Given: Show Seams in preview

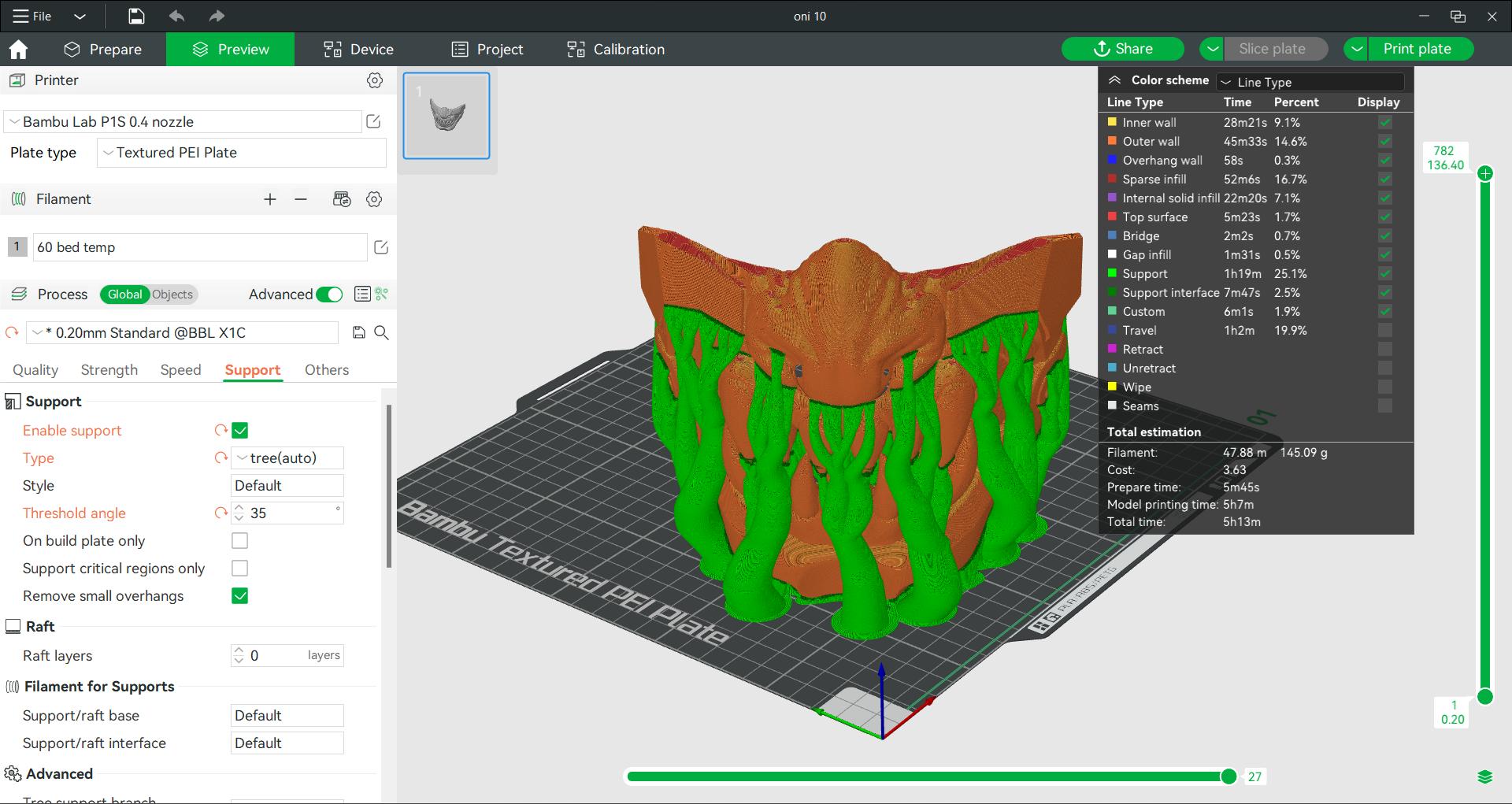Looking at the screenshot, I should 1385,406.
